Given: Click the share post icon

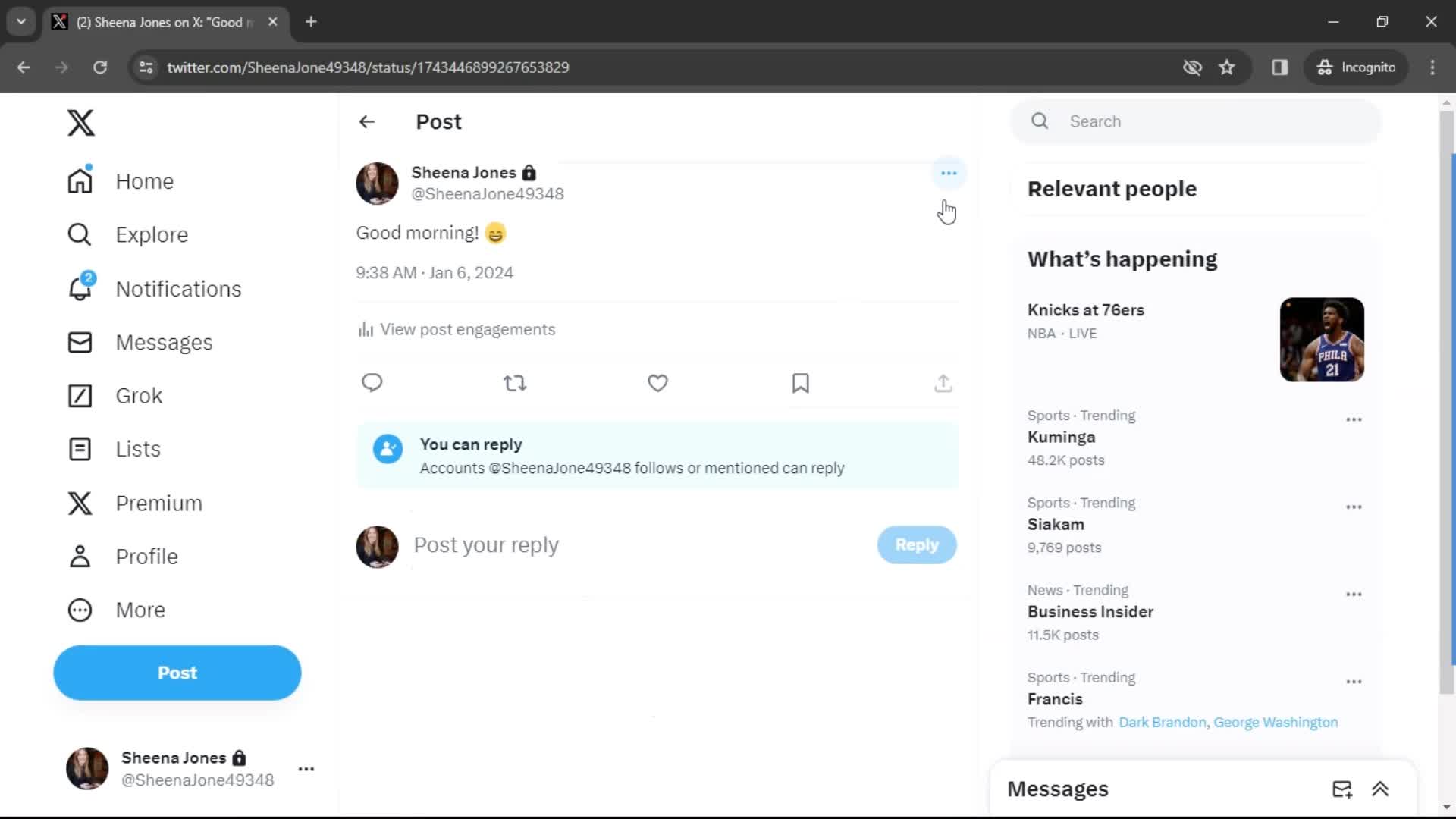Looking at the screenshot, I should 943,383.
